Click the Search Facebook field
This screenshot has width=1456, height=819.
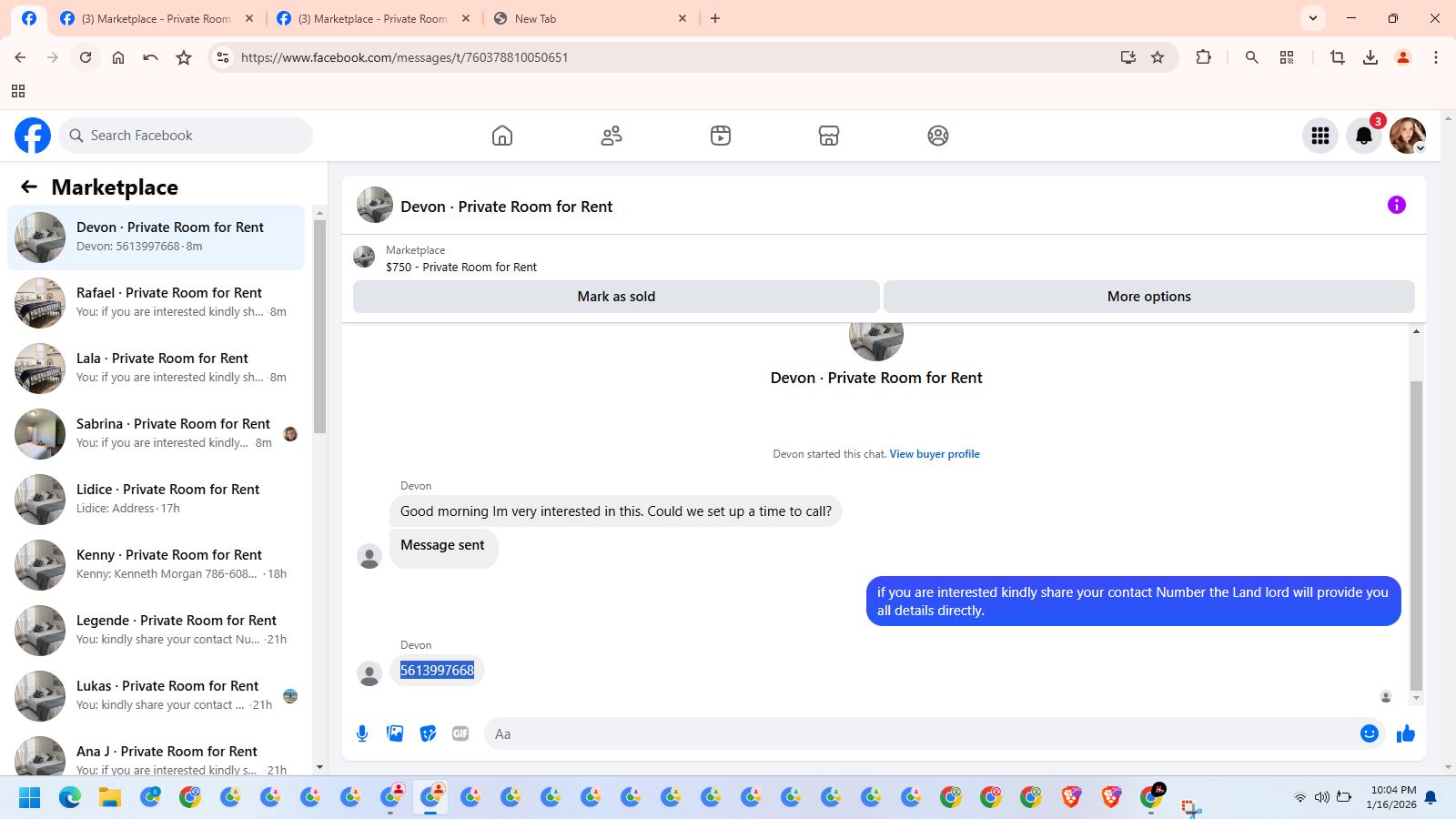click(186, 136)
